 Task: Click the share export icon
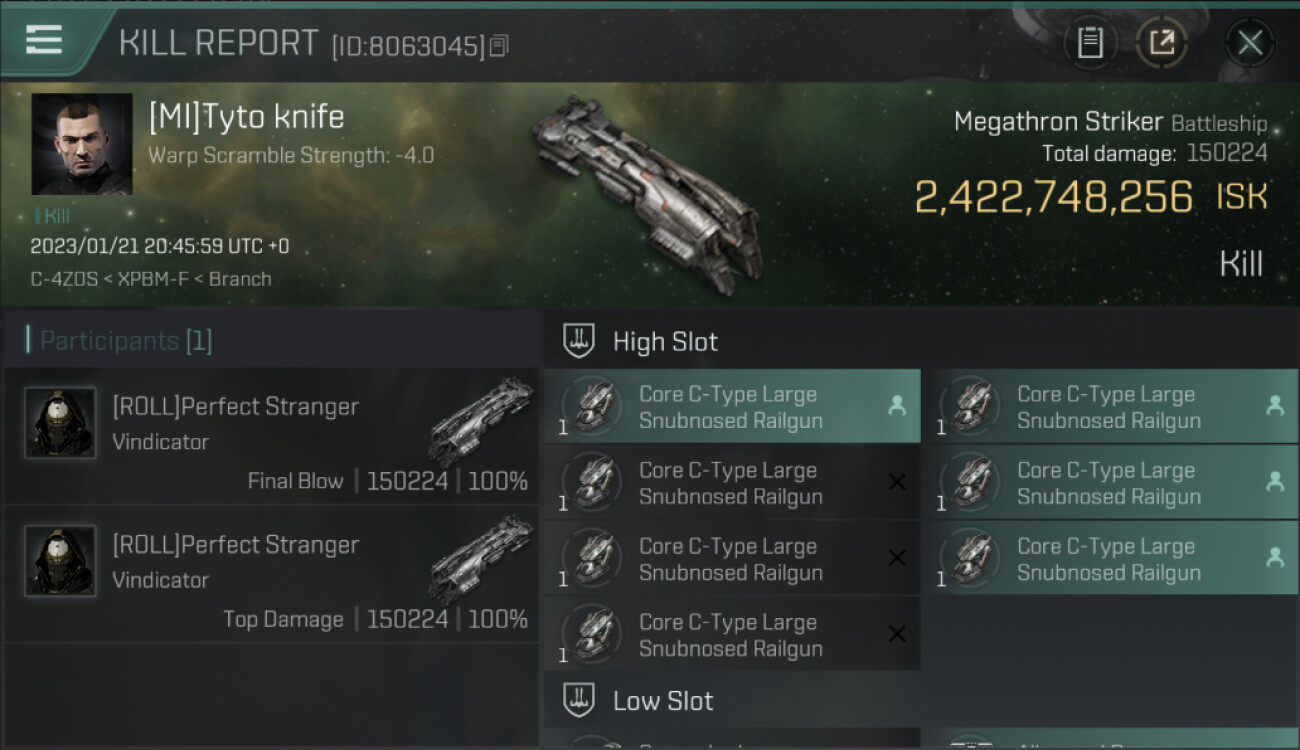(1161, 43)
